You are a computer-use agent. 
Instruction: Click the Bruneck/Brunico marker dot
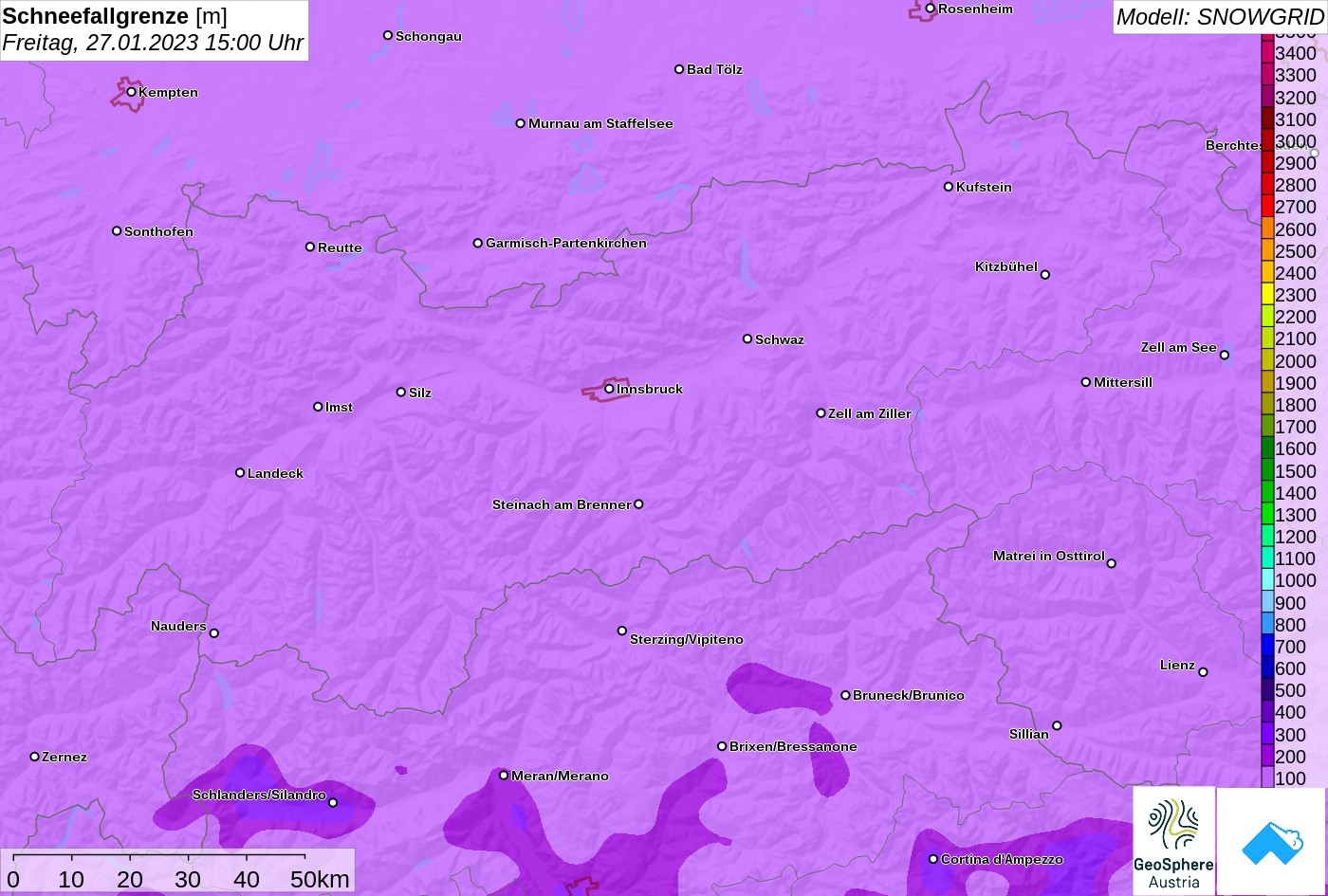pos(845,695)
